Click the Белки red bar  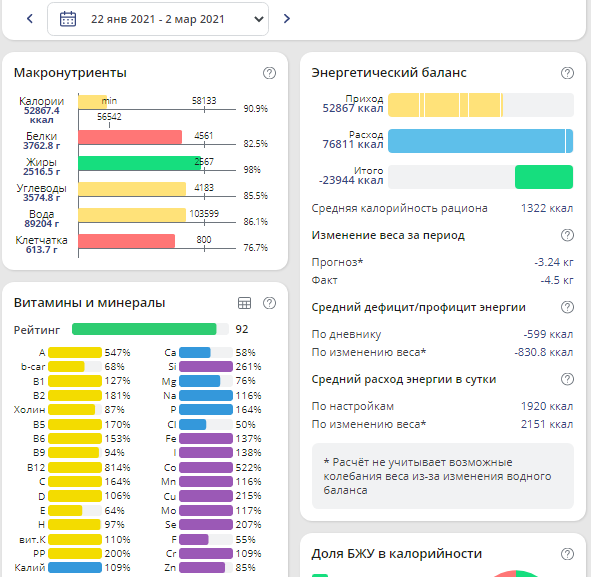tap(130, 137)
